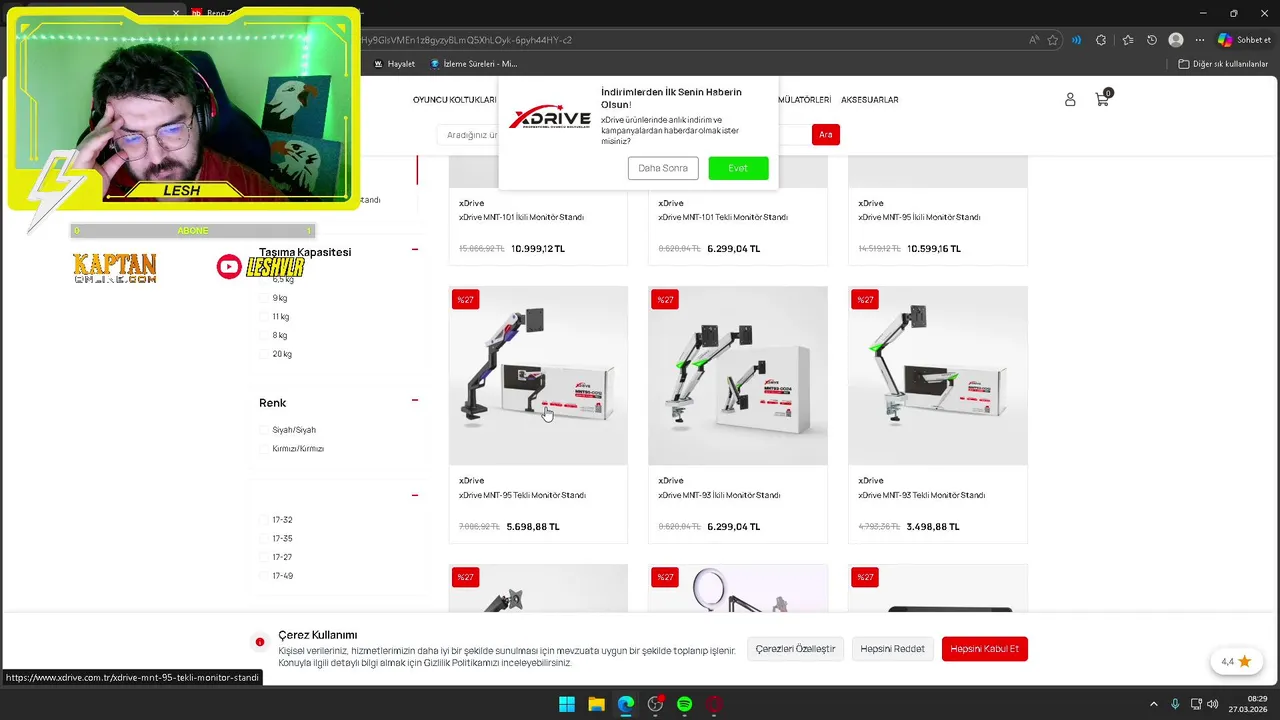
Task: Check the 6,5 kg capacity filter
Action: pos(265,280)
